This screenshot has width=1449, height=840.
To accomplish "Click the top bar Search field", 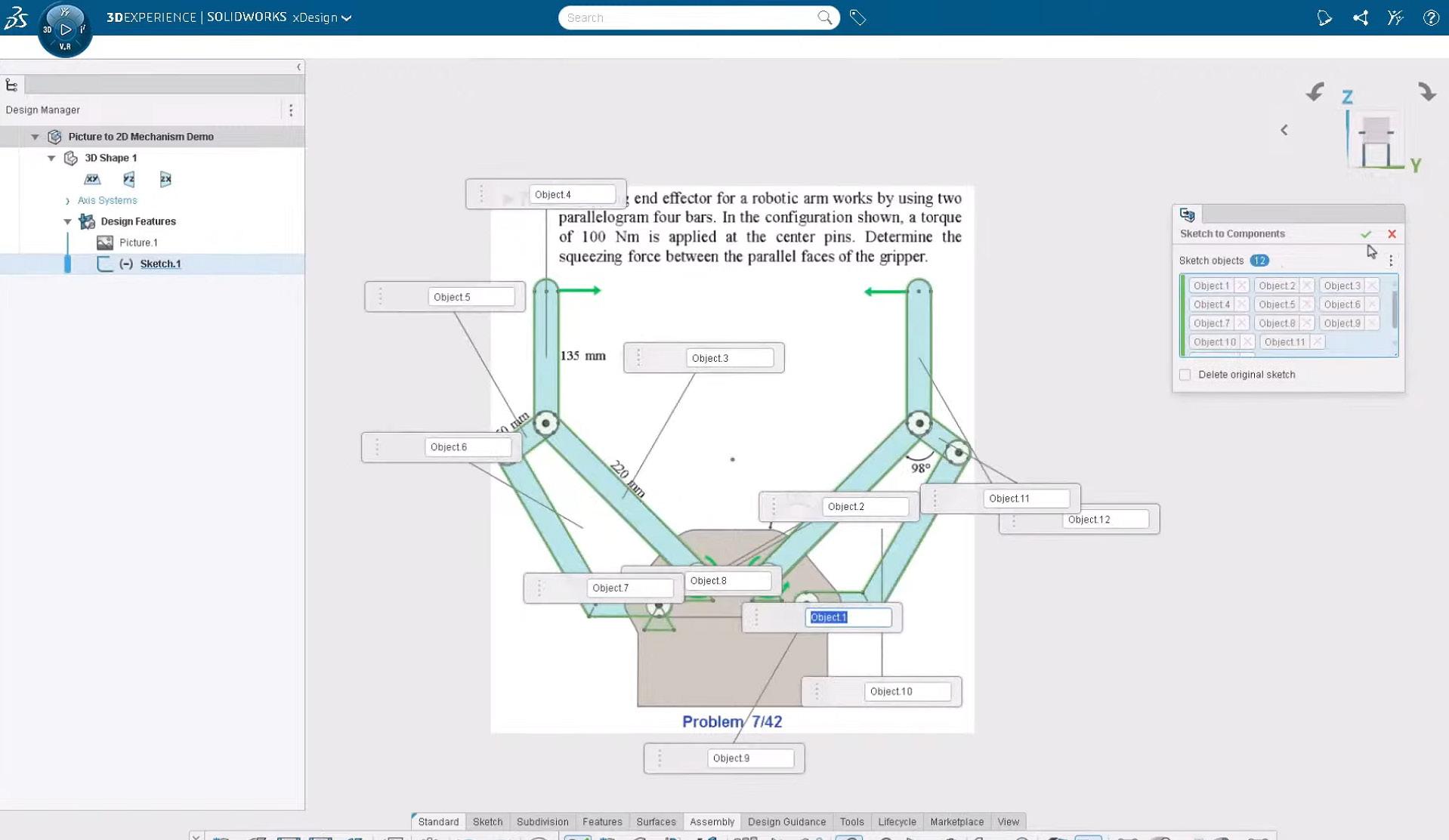I will click(x=699, y=17).
